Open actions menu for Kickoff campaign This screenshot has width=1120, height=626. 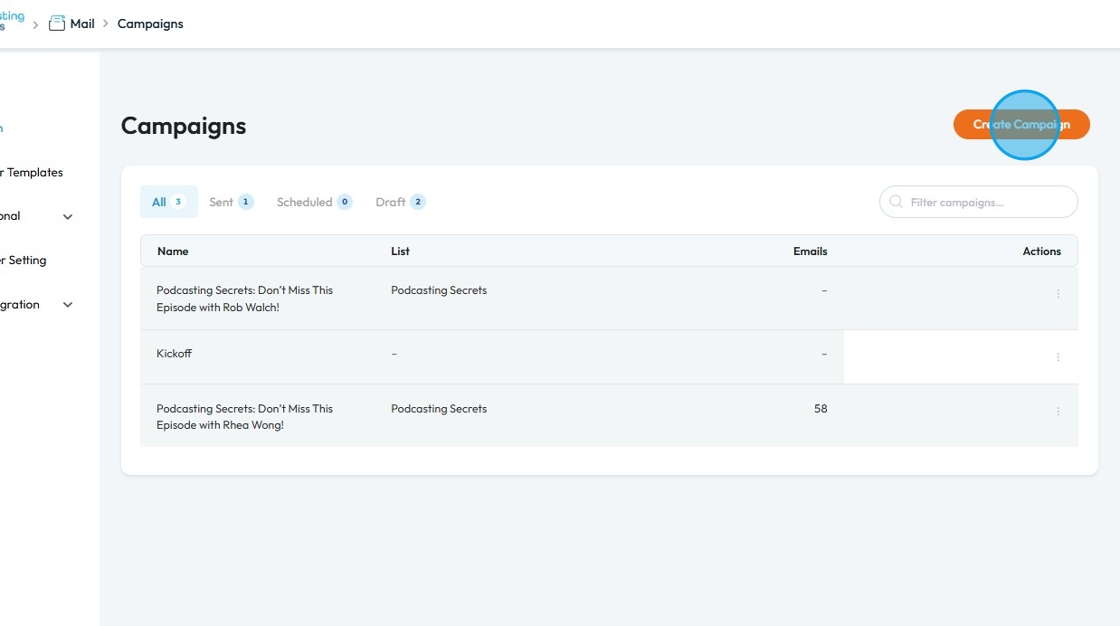click(1058, 357)
